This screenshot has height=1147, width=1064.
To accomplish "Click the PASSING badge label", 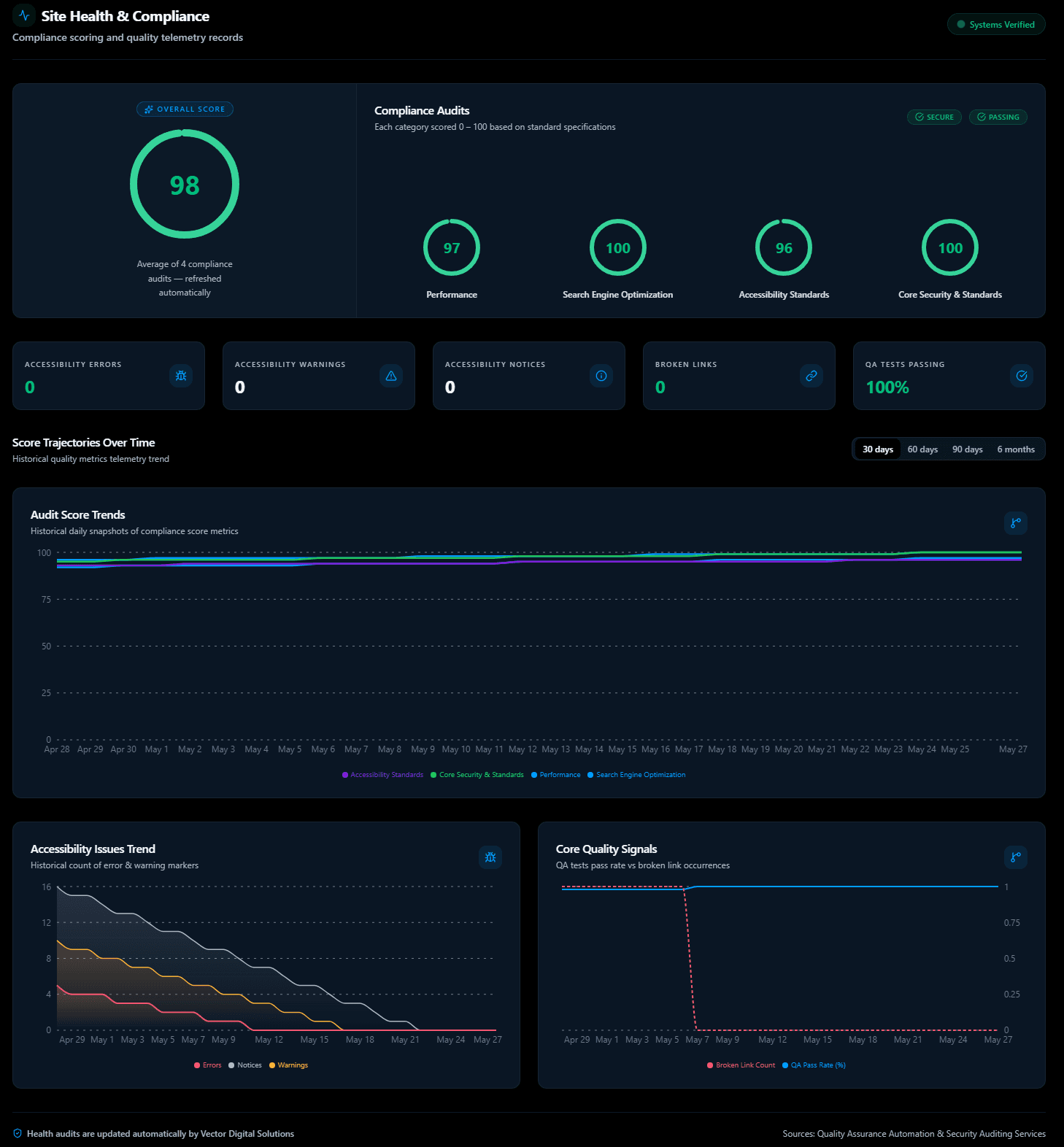I will point(1003,117).
